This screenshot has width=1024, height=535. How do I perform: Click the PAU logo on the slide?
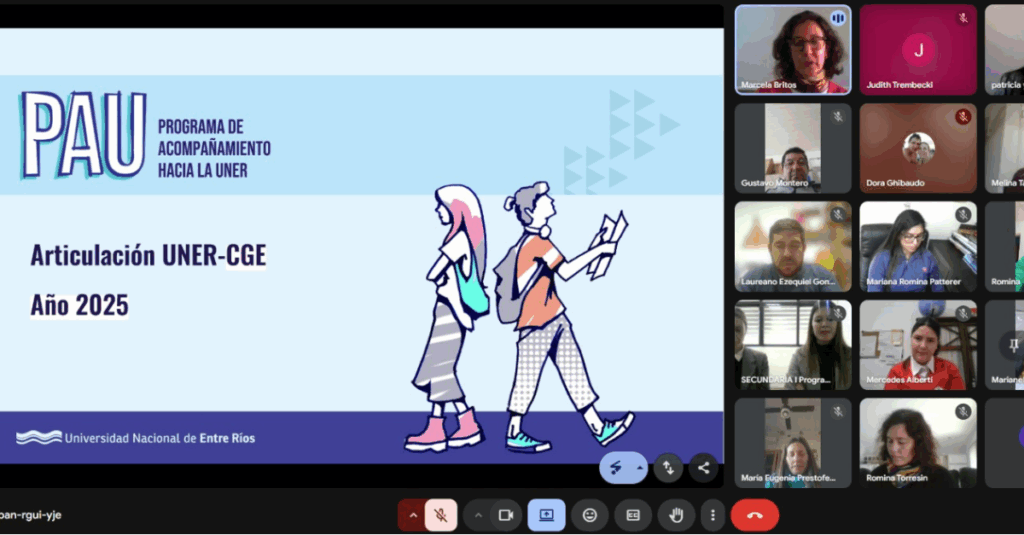coord(84,135)
